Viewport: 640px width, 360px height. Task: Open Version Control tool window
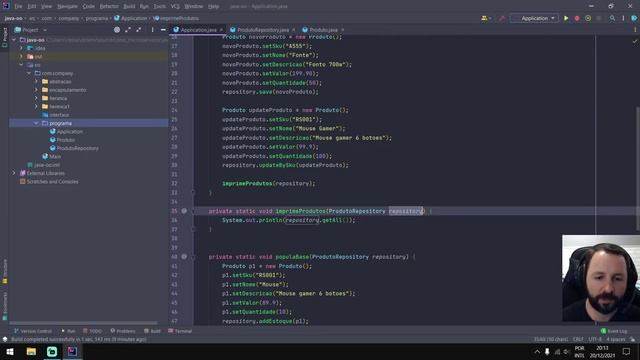coord(33,331)
